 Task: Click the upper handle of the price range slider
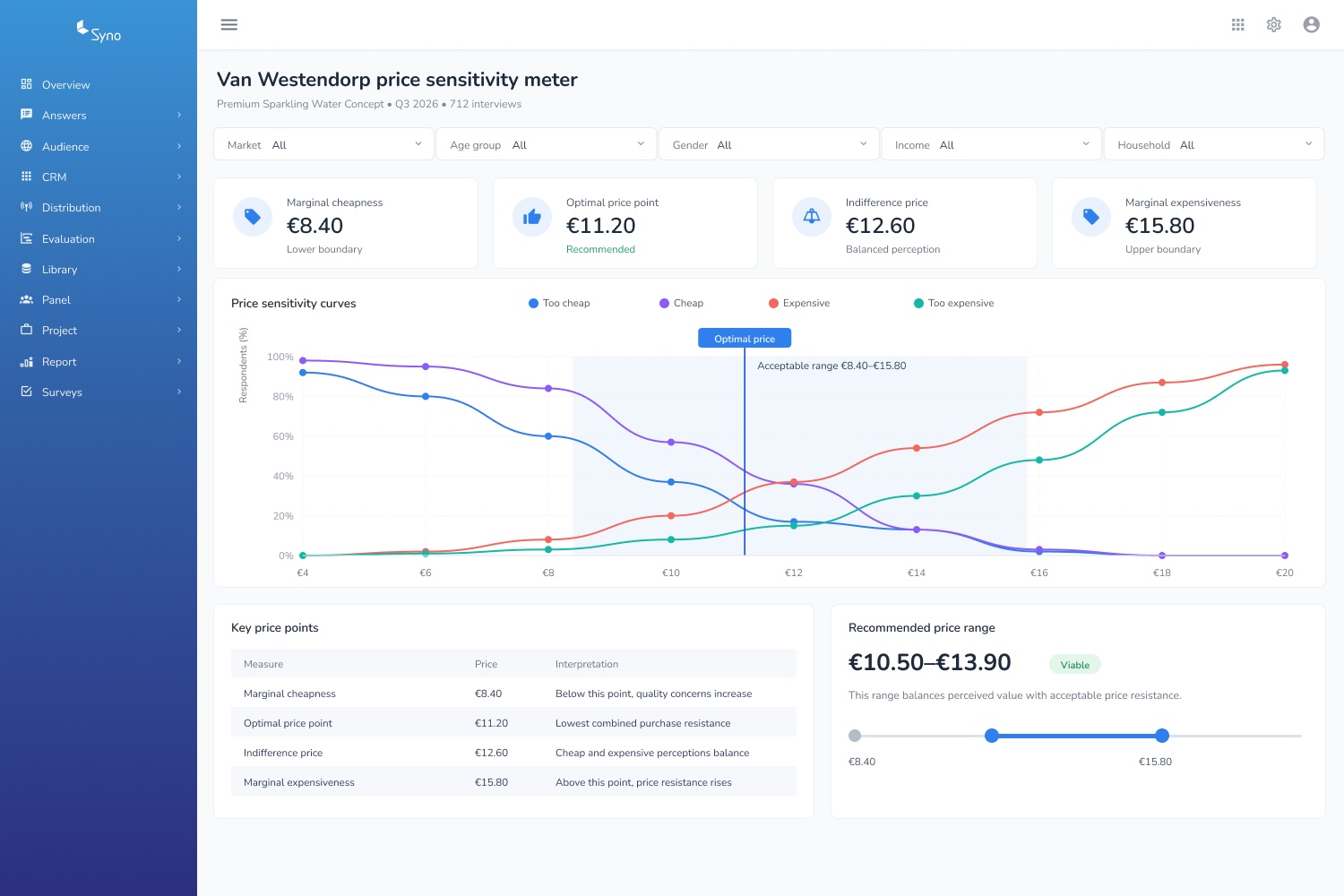click(x=1162, y=736)
